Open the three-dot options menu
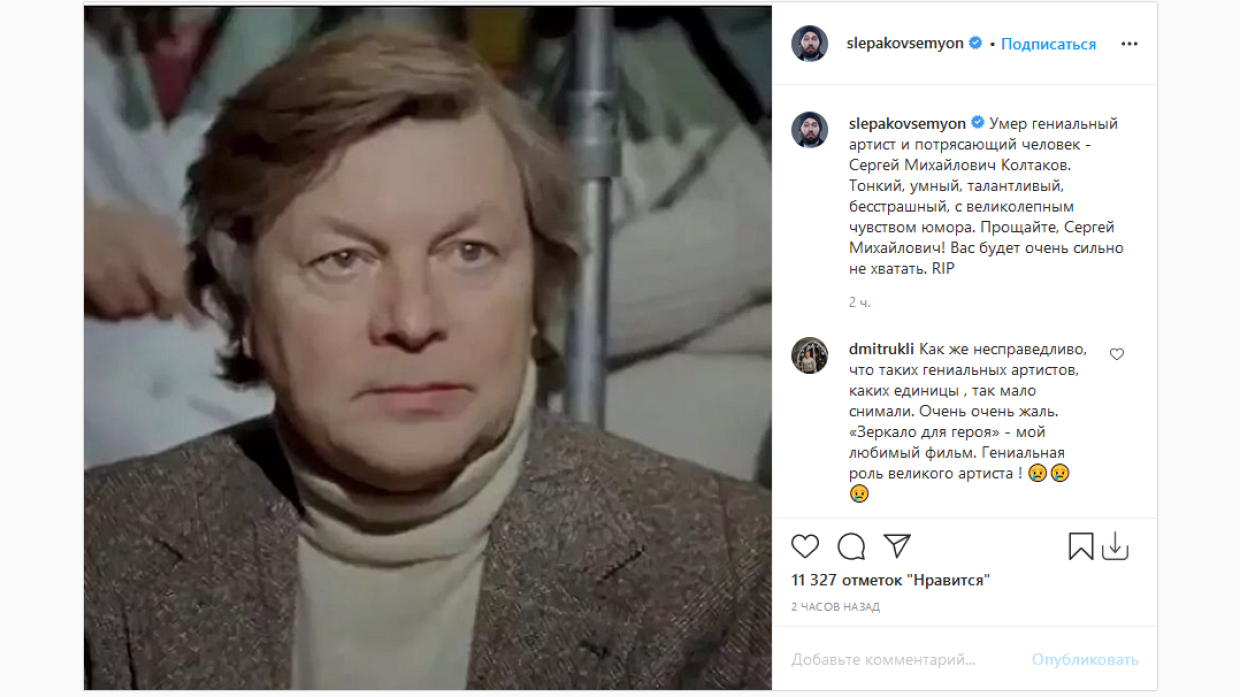 tap(1129, 44)
